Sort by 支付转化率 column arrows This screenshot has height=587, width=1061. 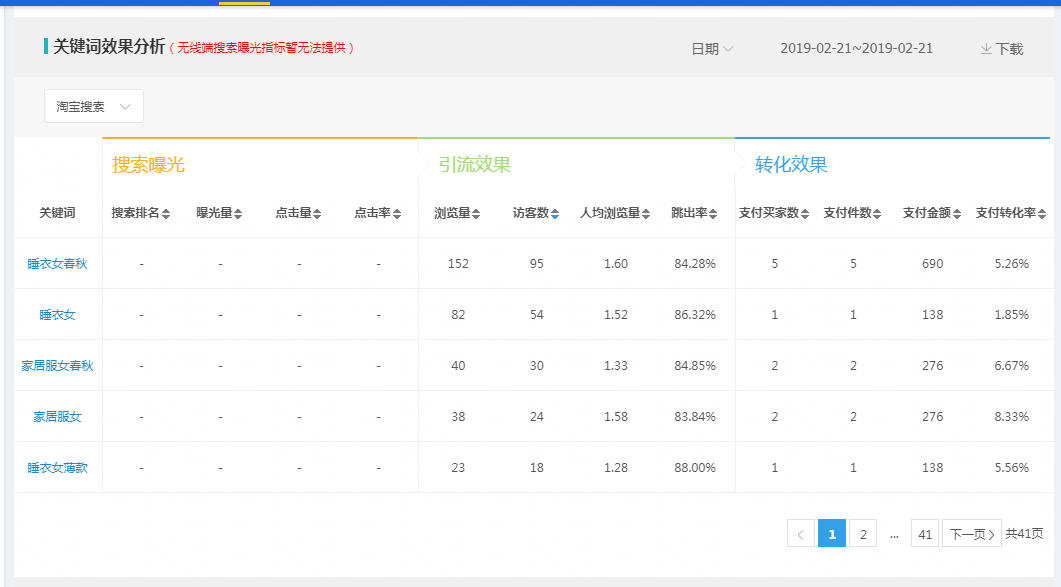click(x=1041, y=213)
